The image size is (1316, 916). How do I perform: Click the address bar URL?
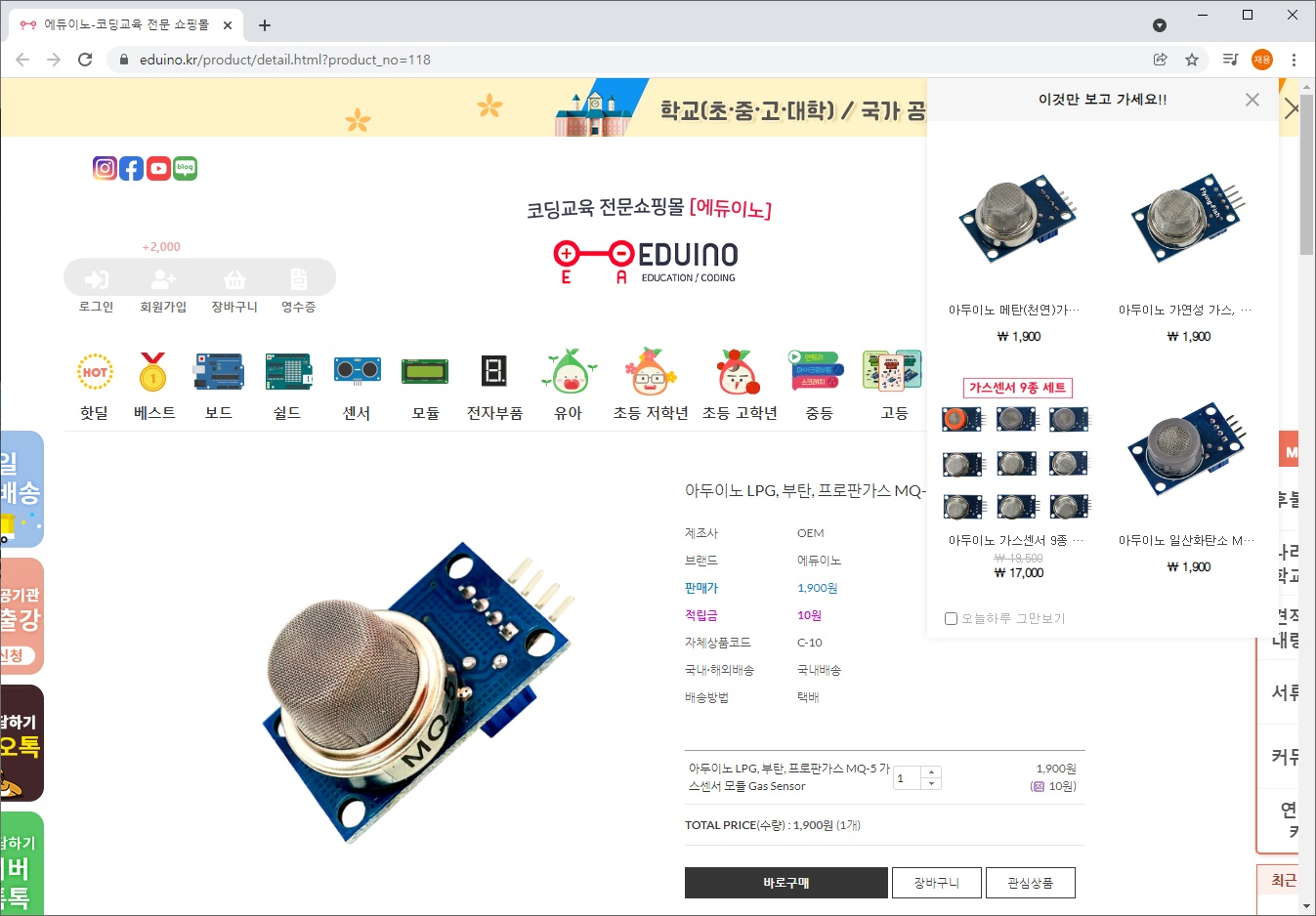284,60
